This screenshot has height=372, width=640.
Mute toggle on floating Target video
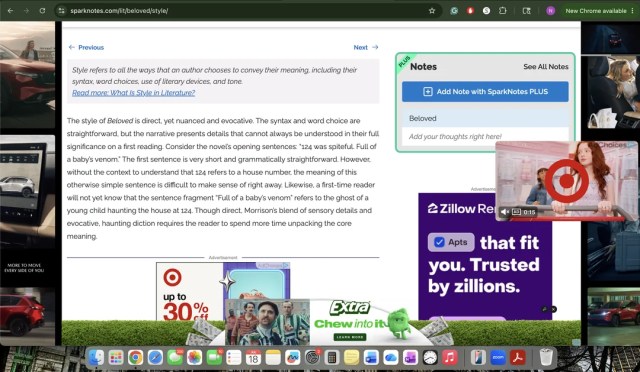pos(505,212)
